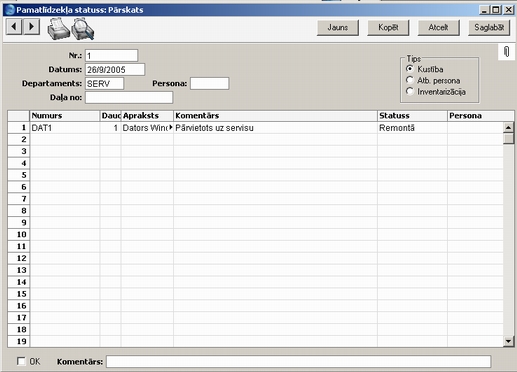Tick the OK checkbox
This screenshot has width=517, height=372.
coord(21,361)
